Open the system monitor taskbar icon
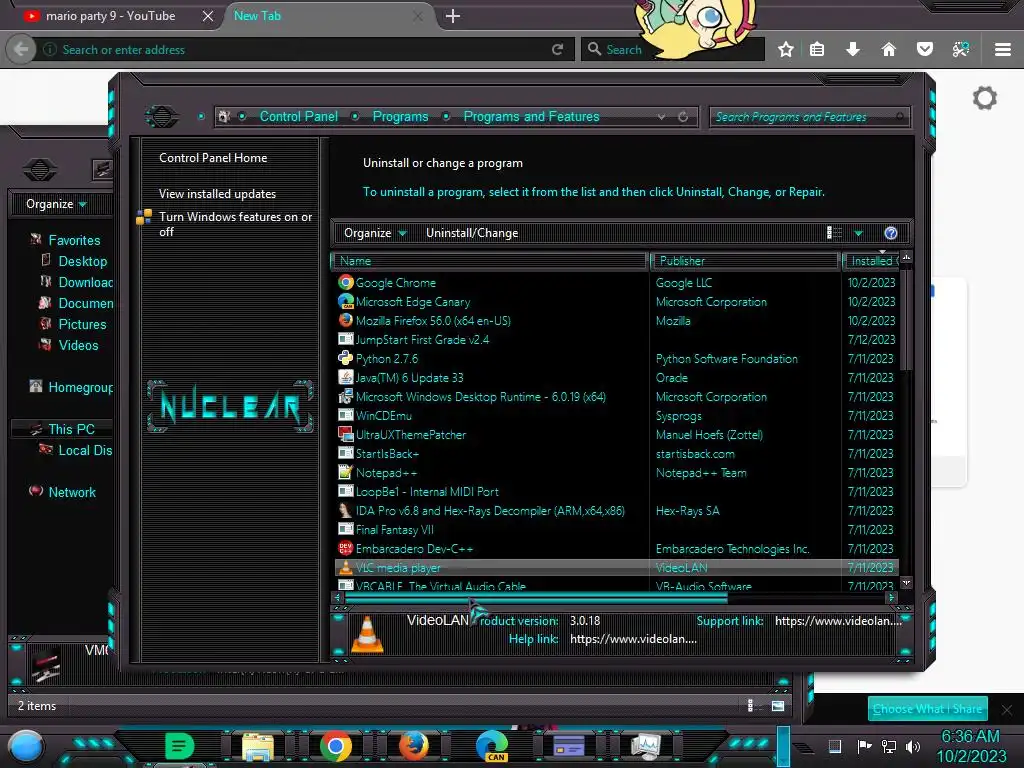Viewport: 1024px width, 768px height. pos(646,746)
